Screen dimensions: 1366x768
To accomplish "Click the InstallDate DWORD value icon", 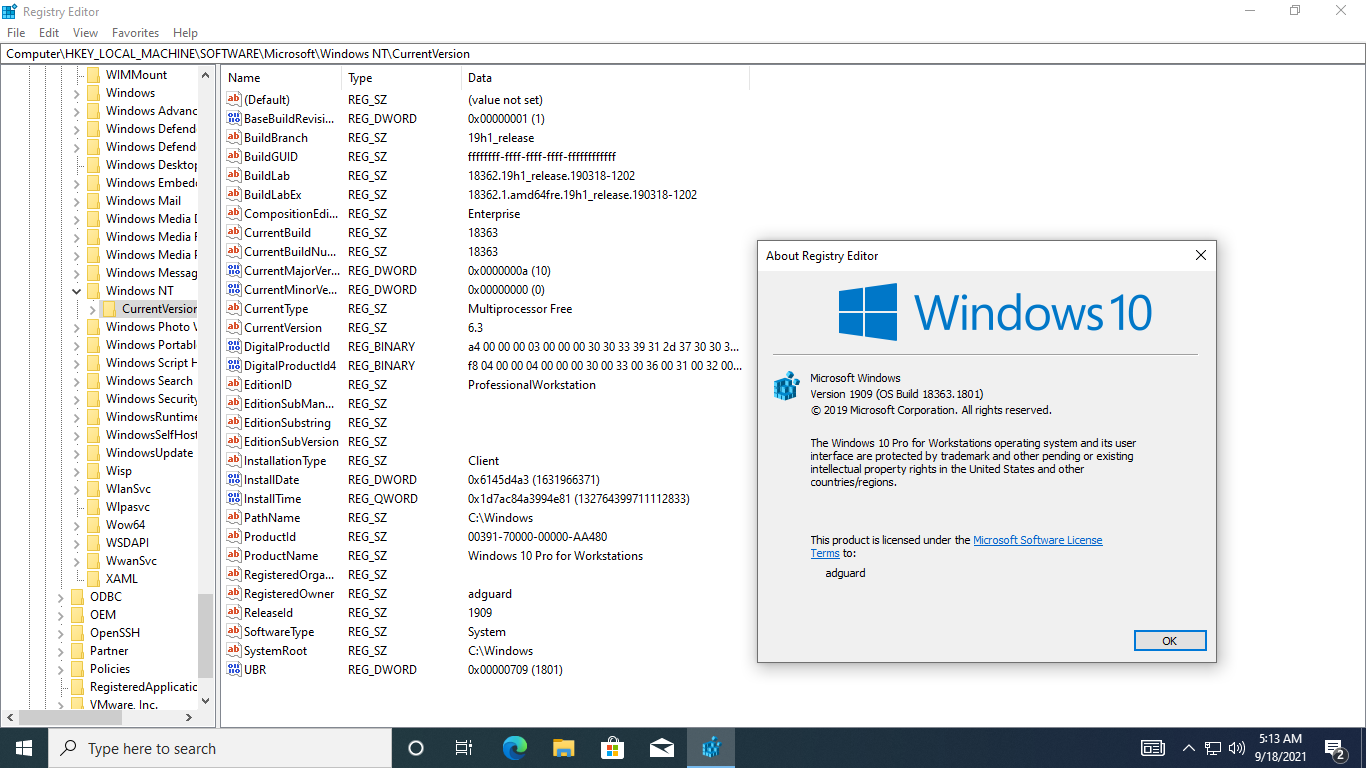I will pos(234,479).
